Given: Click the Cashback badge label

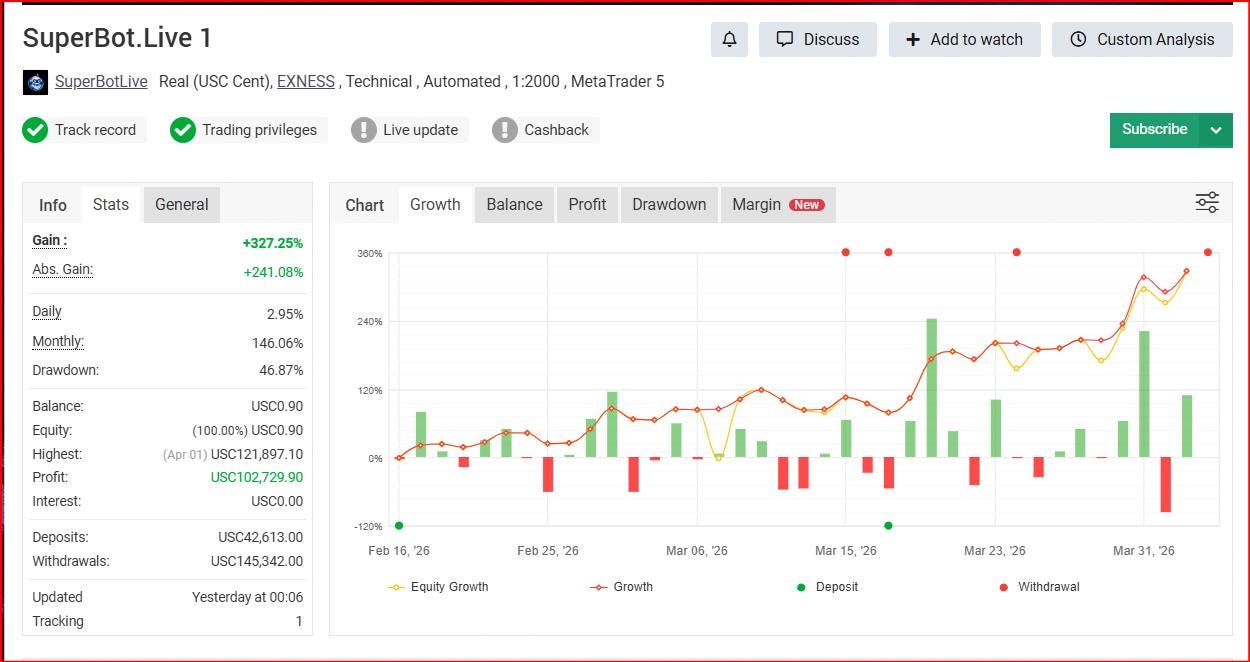Looking at the screenshot, I should tap(556, 130).
